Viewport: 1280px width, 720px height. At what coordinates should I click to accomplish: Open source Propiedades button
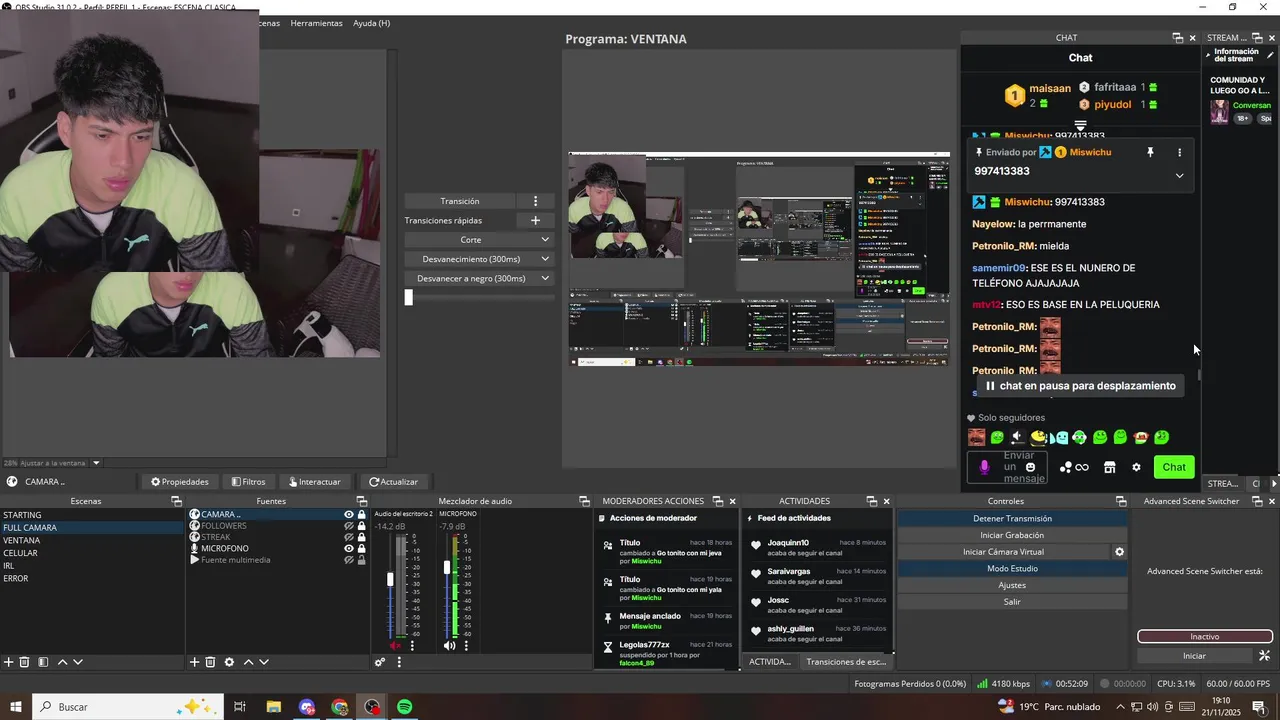pyautogui.click(x=180, y=482)
